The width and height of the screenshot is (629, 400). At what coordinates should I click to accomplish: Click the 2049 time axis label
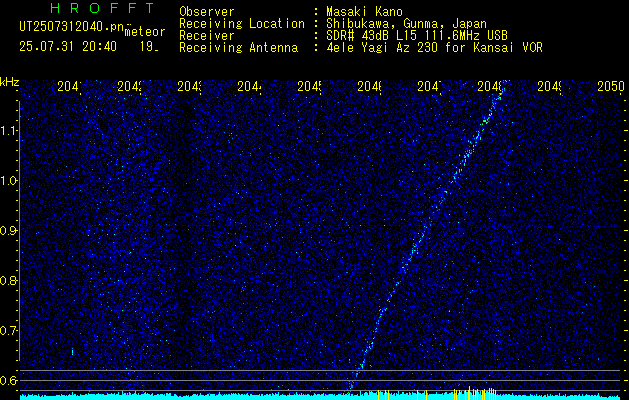point(550,86)
